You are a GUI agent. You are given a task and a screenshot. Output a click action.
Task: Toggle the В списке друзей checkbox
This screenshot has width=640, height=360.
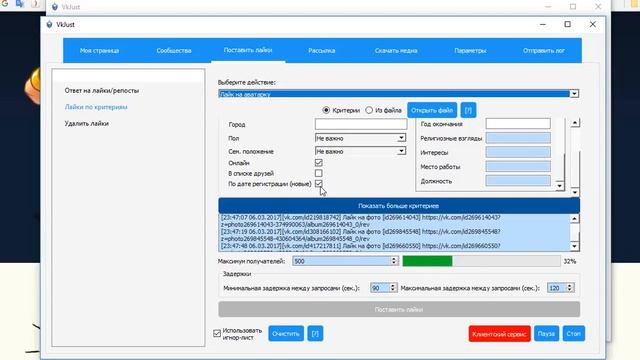point(318,173)
